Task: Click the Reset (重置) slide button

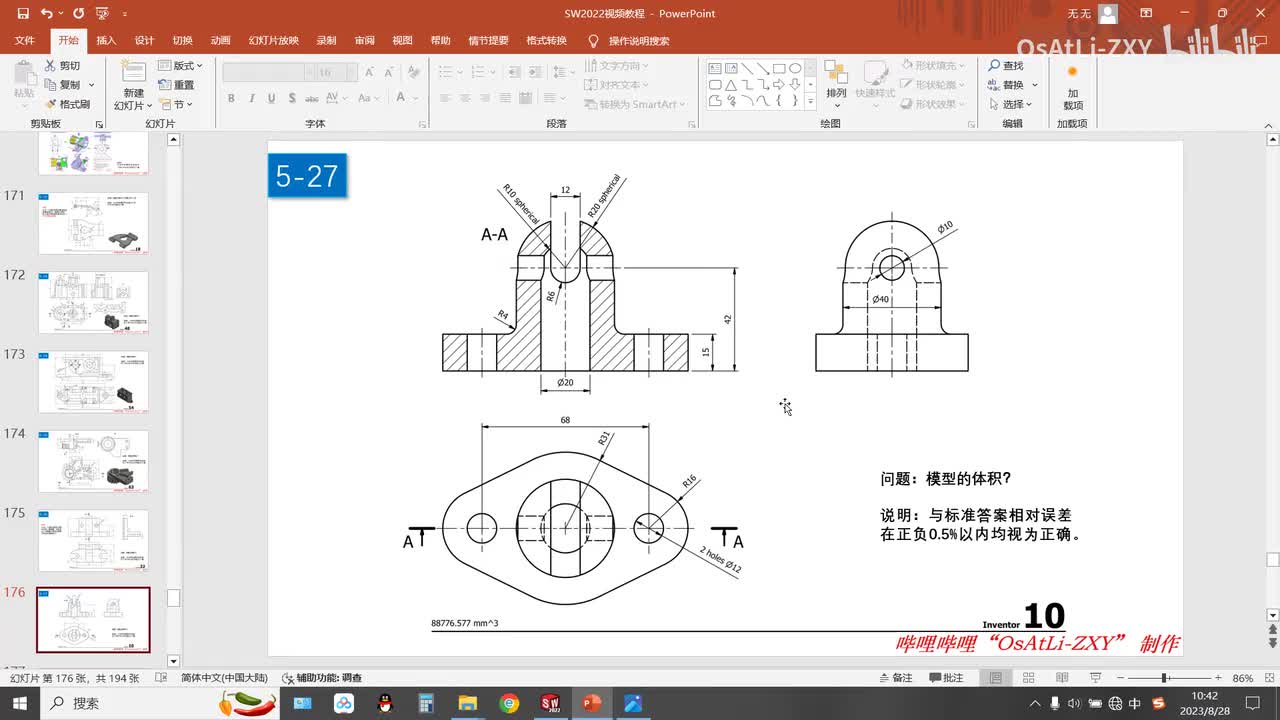Action: click(176, 85)
